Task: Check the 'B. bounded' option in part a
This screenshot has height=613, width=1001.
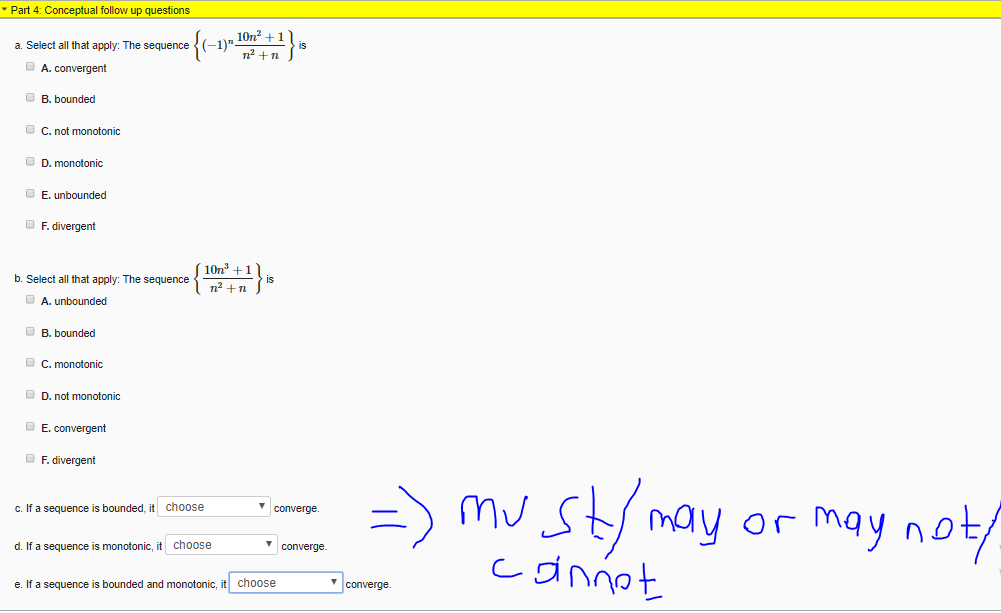Action: click(x=30, y=97)
